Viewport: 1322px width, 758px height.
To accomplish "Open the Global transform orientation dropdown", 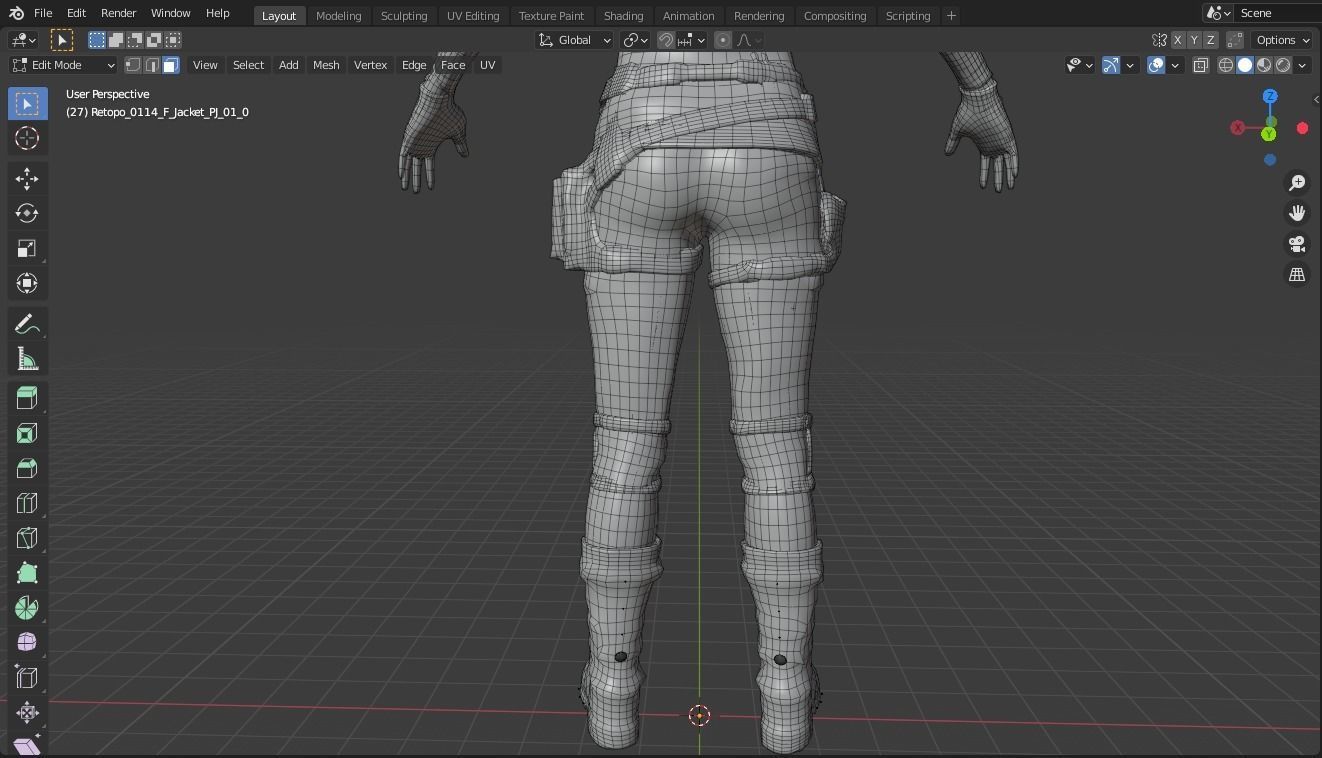I will coord(575,40).
